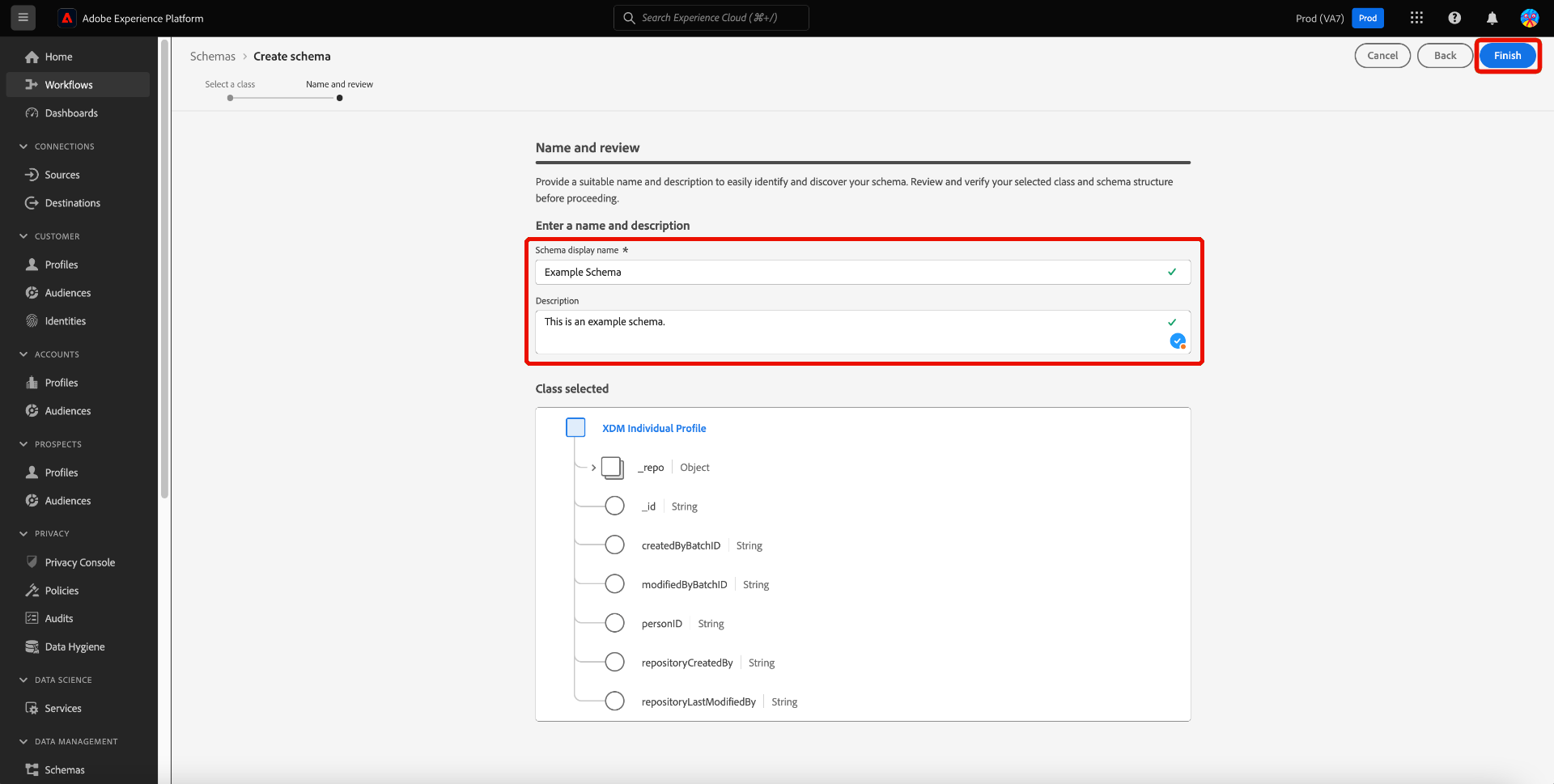Collapse the CONNECTIONS sidebar section

click(x=23, y=146)
